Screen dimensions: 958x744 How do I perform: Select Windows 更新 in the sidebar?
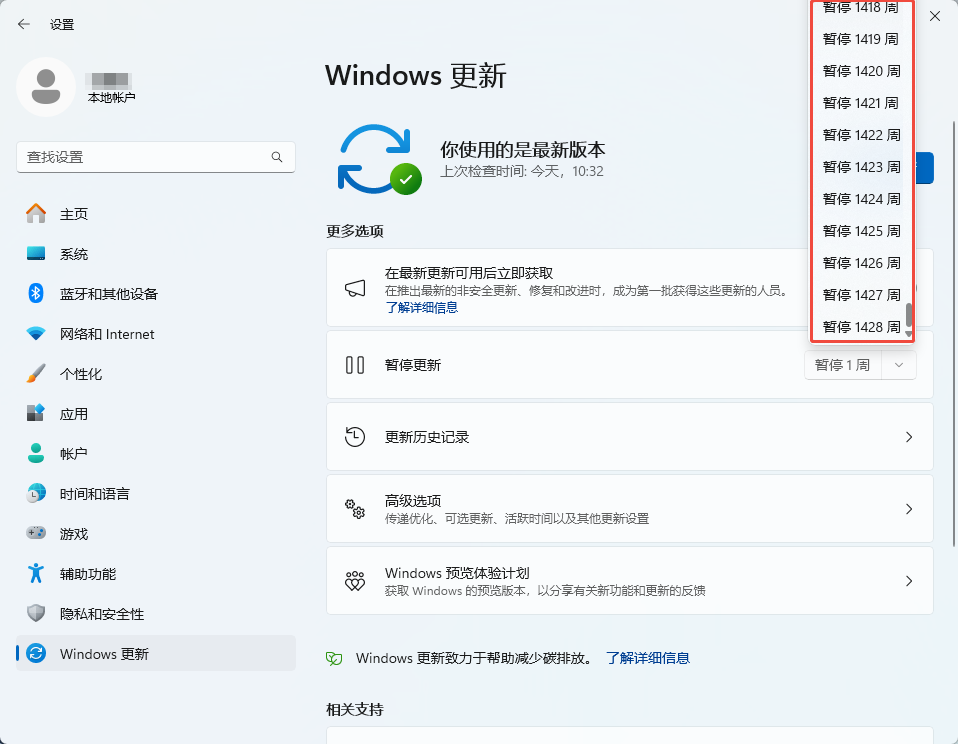coord(156,654)
